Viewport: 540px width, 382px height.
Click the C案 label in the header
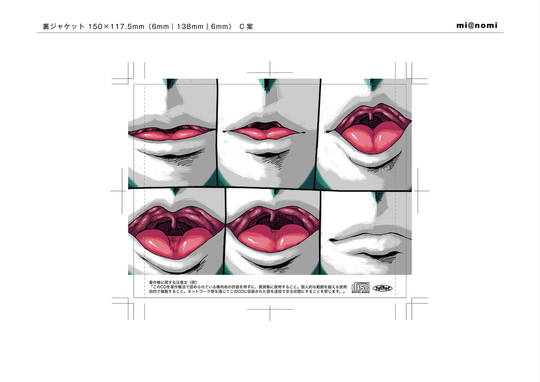pos(246,27)
